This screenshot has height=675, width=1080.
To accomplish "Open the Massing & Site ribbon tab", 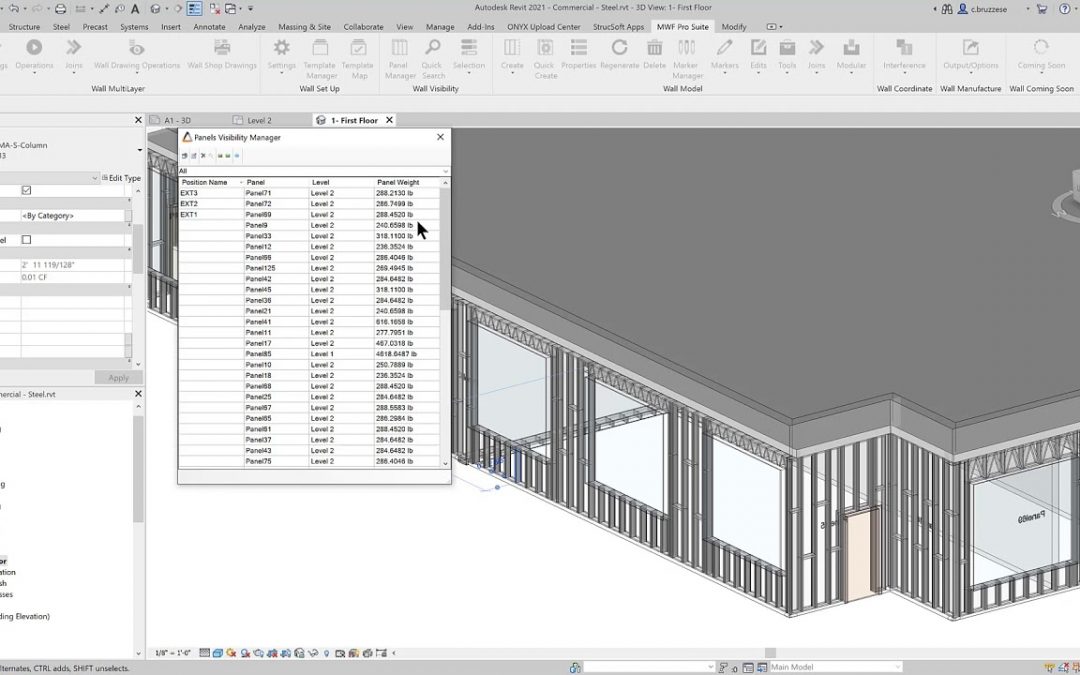I will pyautogui.click(x=304, y=27).
